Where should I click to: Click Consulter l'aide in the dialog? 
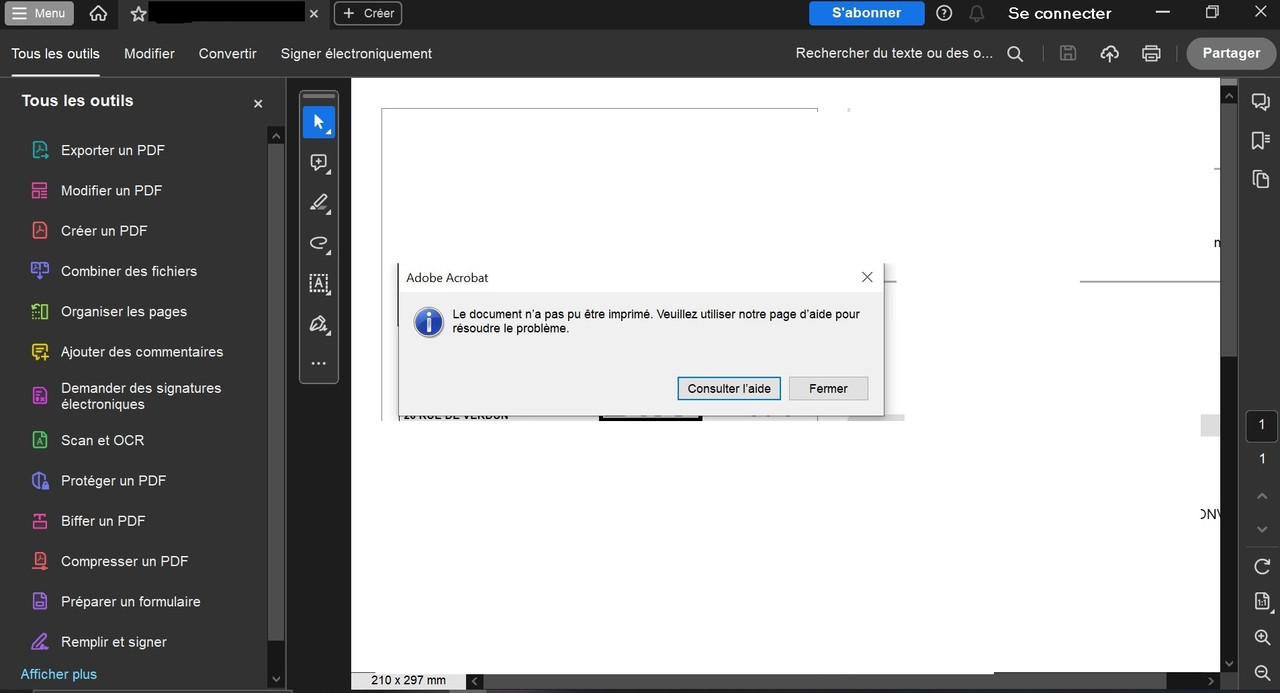pyautogui.click(x=729, y=388)
